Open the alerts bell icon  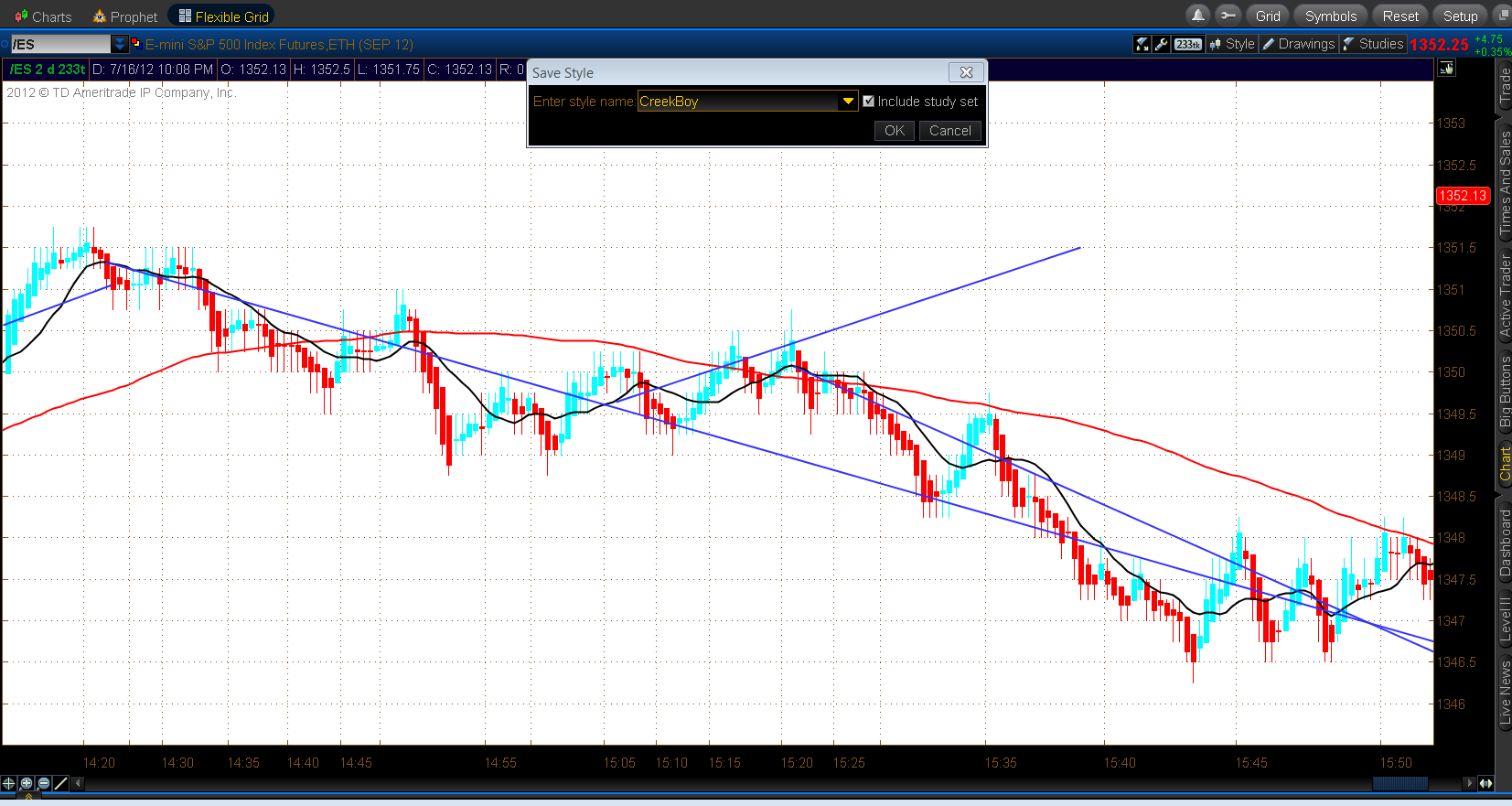(1197, 16)
